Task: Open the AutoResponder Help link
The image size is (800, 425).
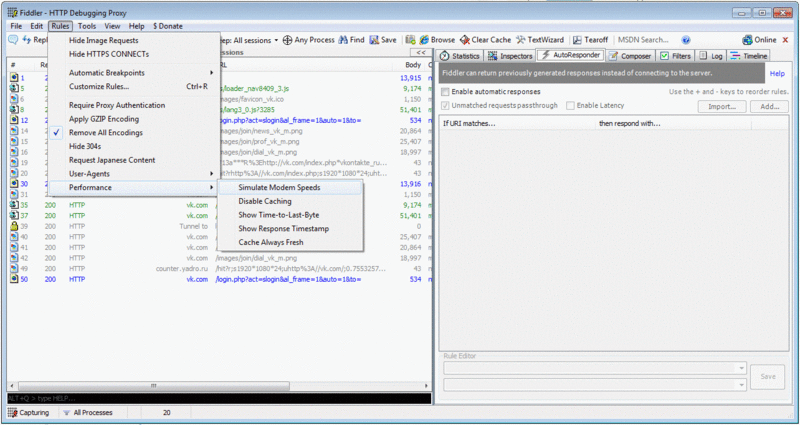Action: pyautogui.click(x=777, y=73)
